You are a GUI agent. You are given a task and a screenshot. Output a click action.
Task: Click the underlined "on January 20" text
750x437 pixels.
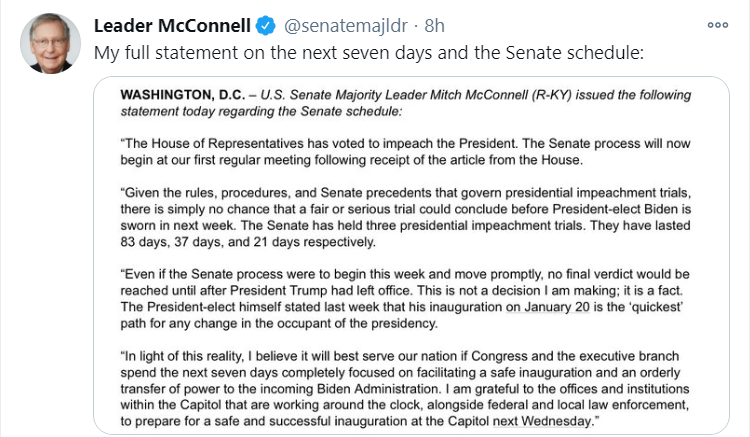548,307
